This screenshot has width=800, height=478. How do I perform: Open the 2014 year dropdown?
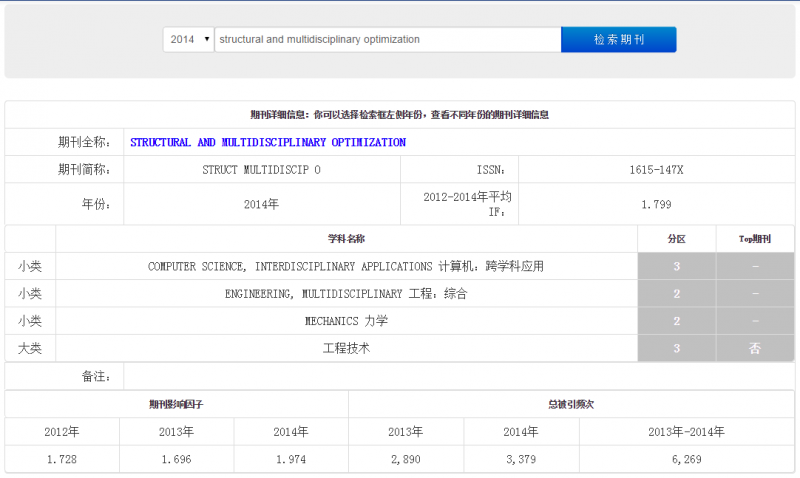[188, 39]
